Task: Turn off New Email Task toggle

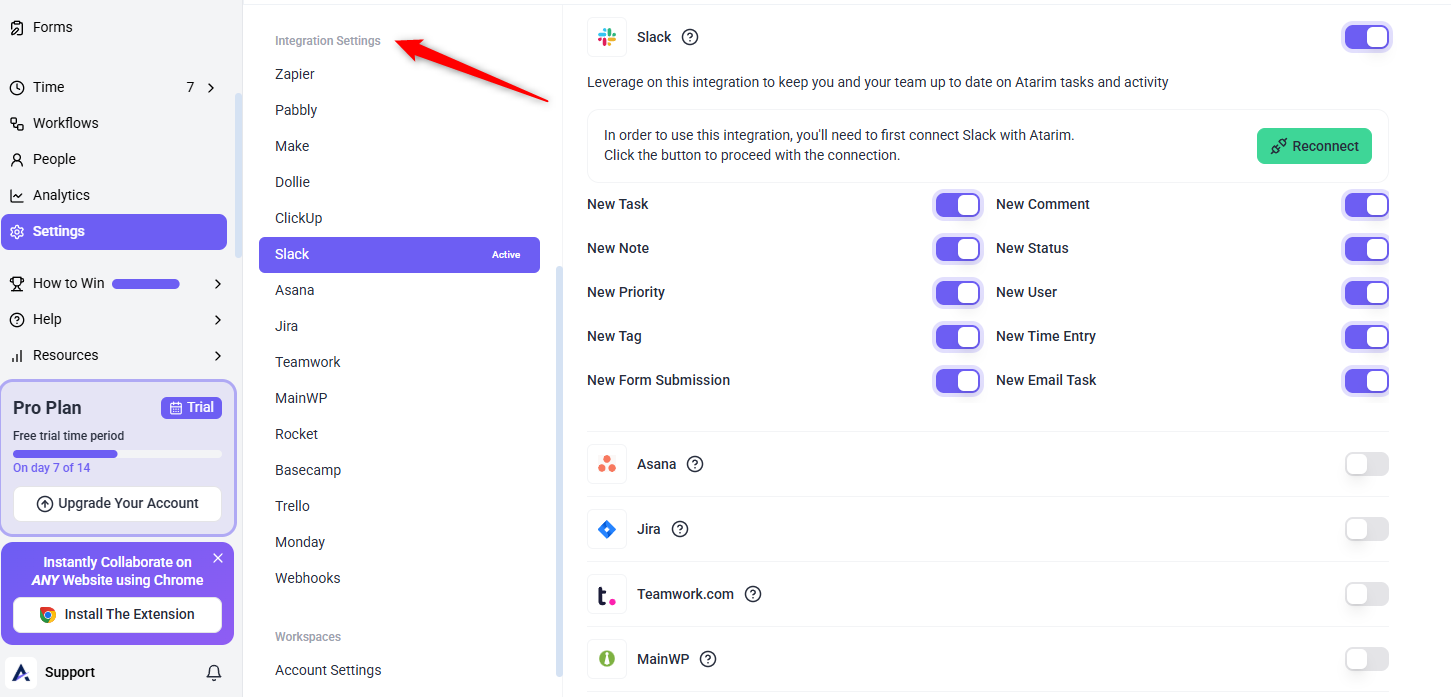Action: tap(1366, 381)
